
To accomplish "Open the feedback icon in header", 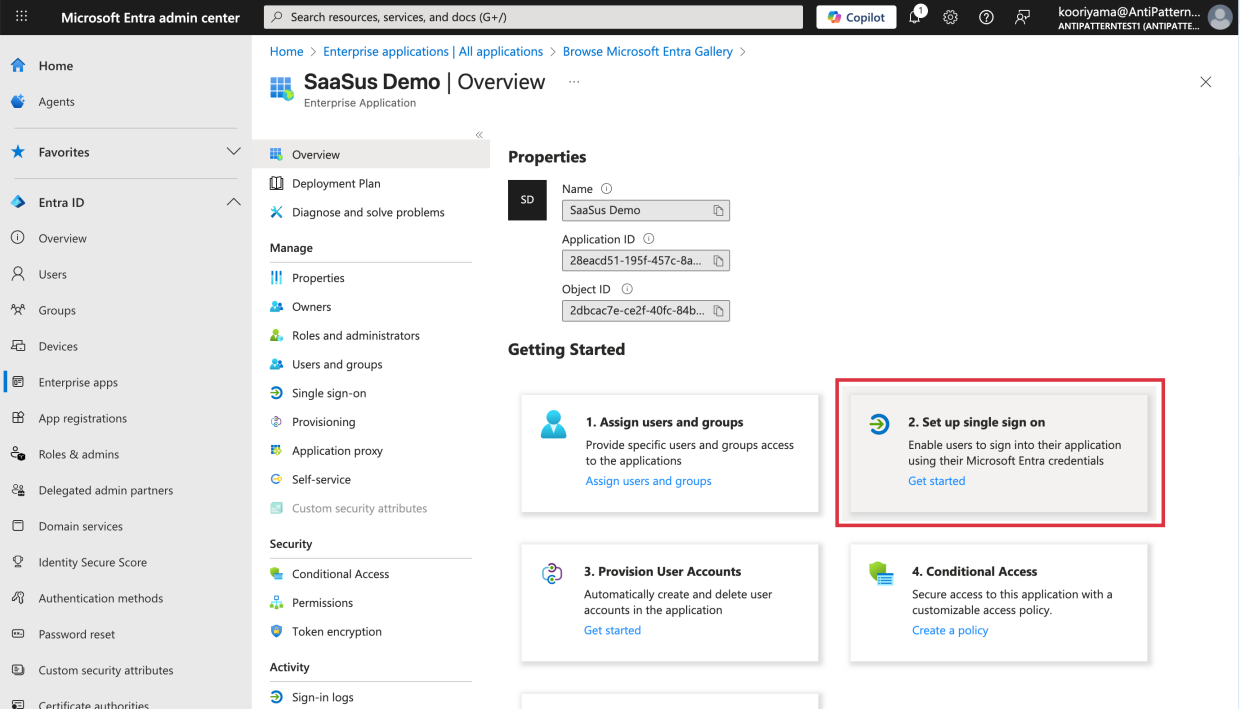I will coord(1022,17).
